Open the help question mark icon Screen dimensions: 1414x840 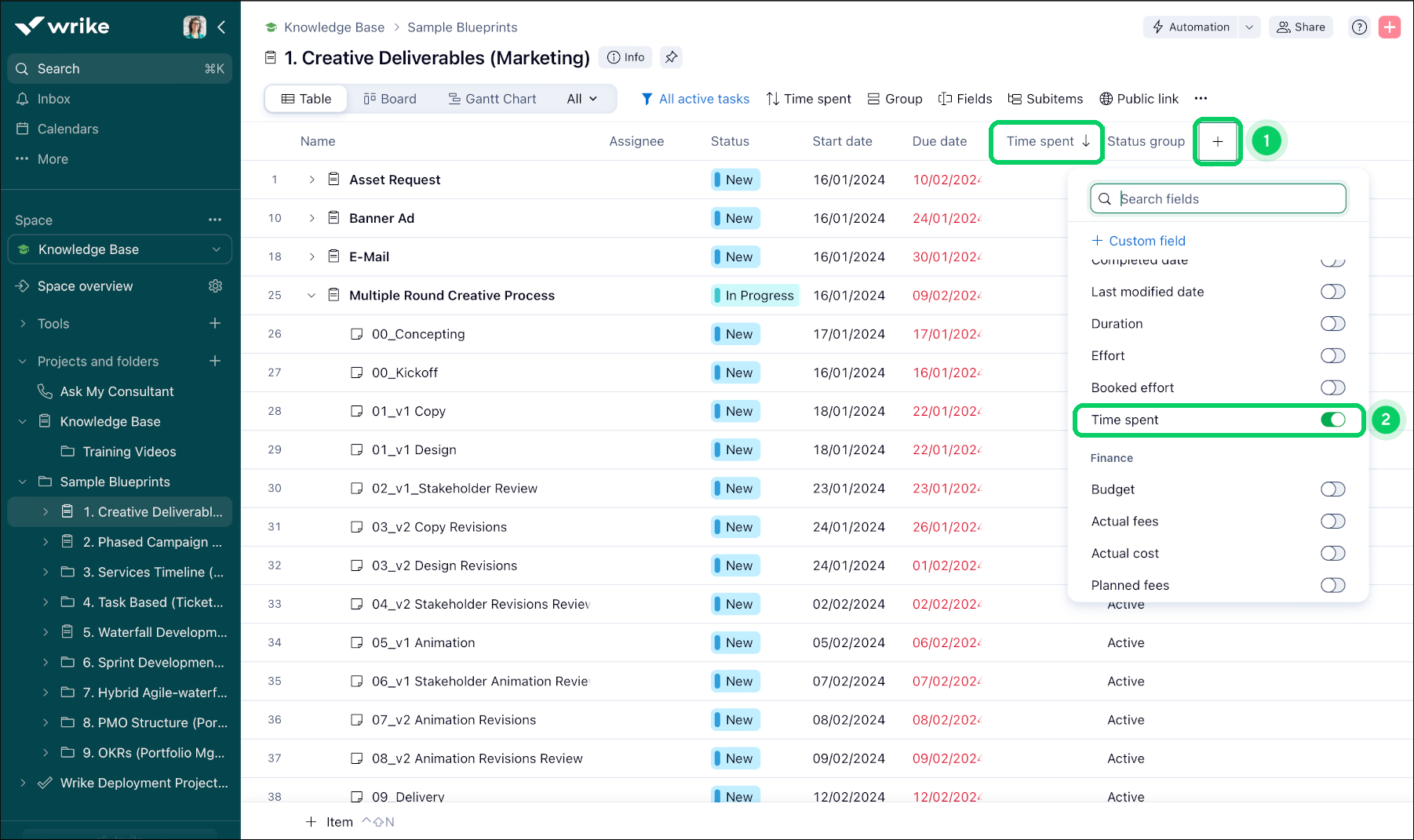pyautogui.click(x=1359, y=27)
